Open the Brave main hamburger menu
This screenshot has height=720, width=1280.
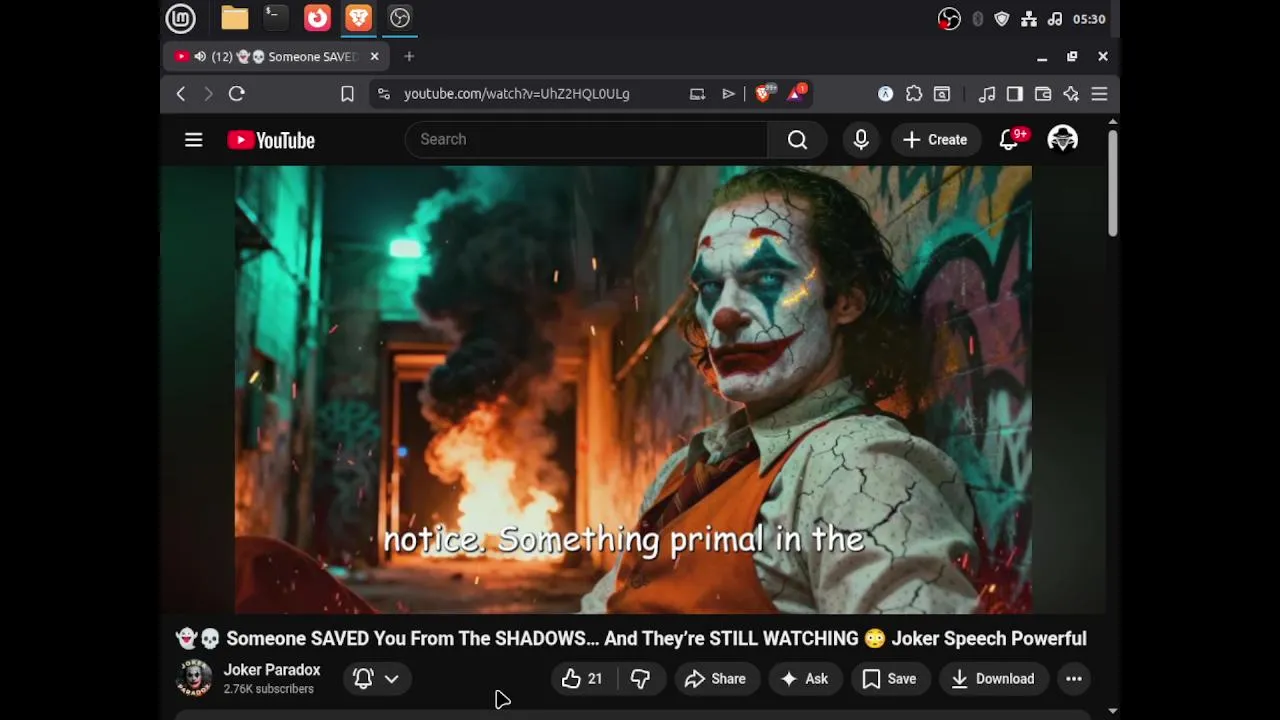(x=1099, y=94)
